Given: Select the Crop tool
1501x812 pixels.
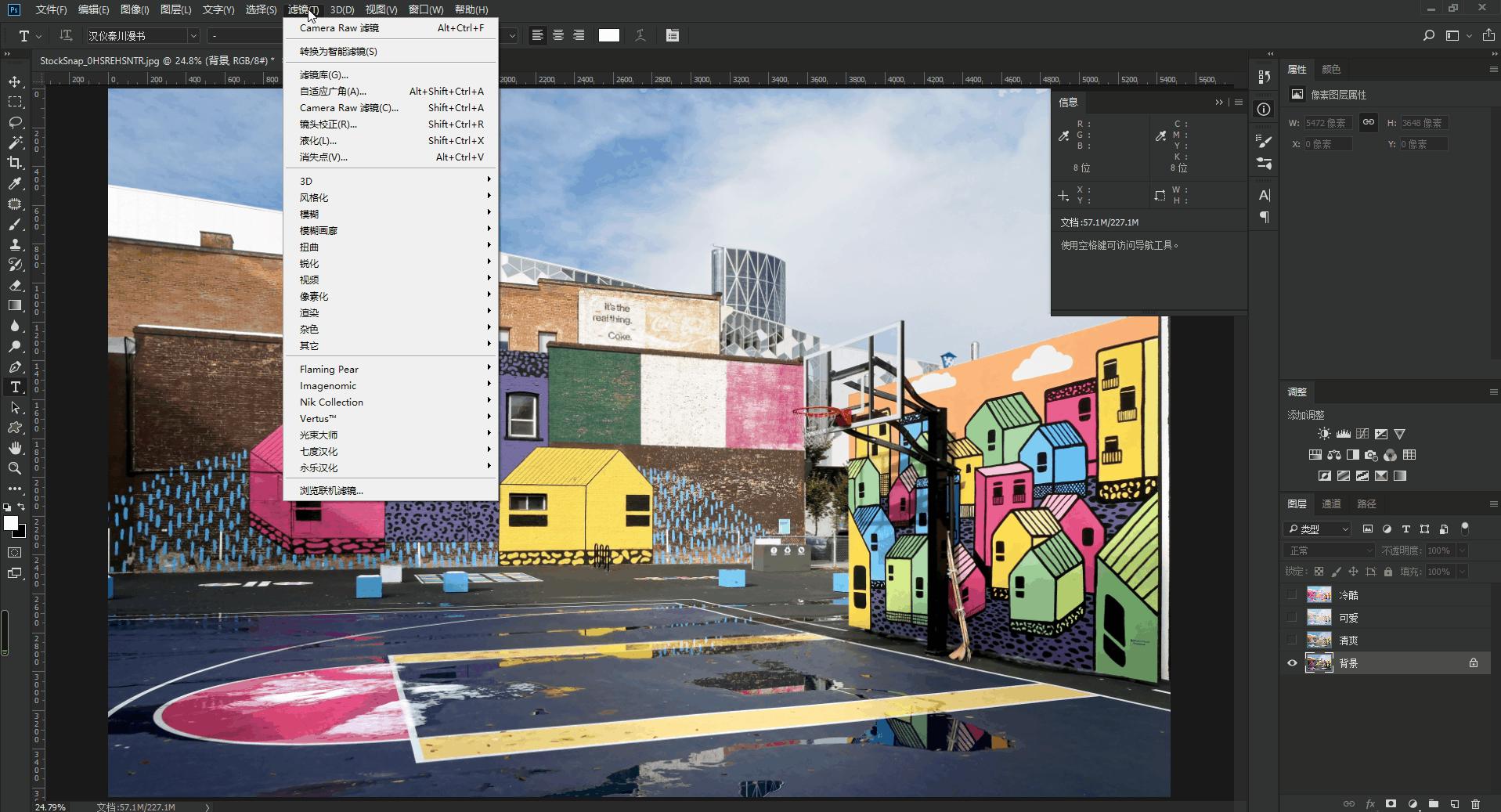Looking at the screenshot, I should 15,163.
